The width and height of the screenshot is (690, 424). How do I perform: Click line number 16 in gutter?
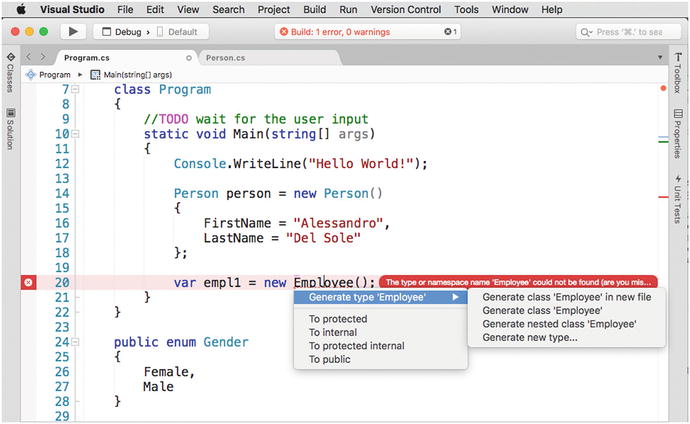(62, 223)
